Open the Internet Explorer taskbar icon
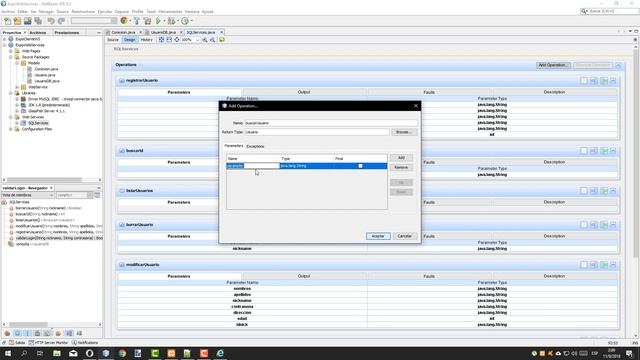640x360 pixels. [220, 353]
